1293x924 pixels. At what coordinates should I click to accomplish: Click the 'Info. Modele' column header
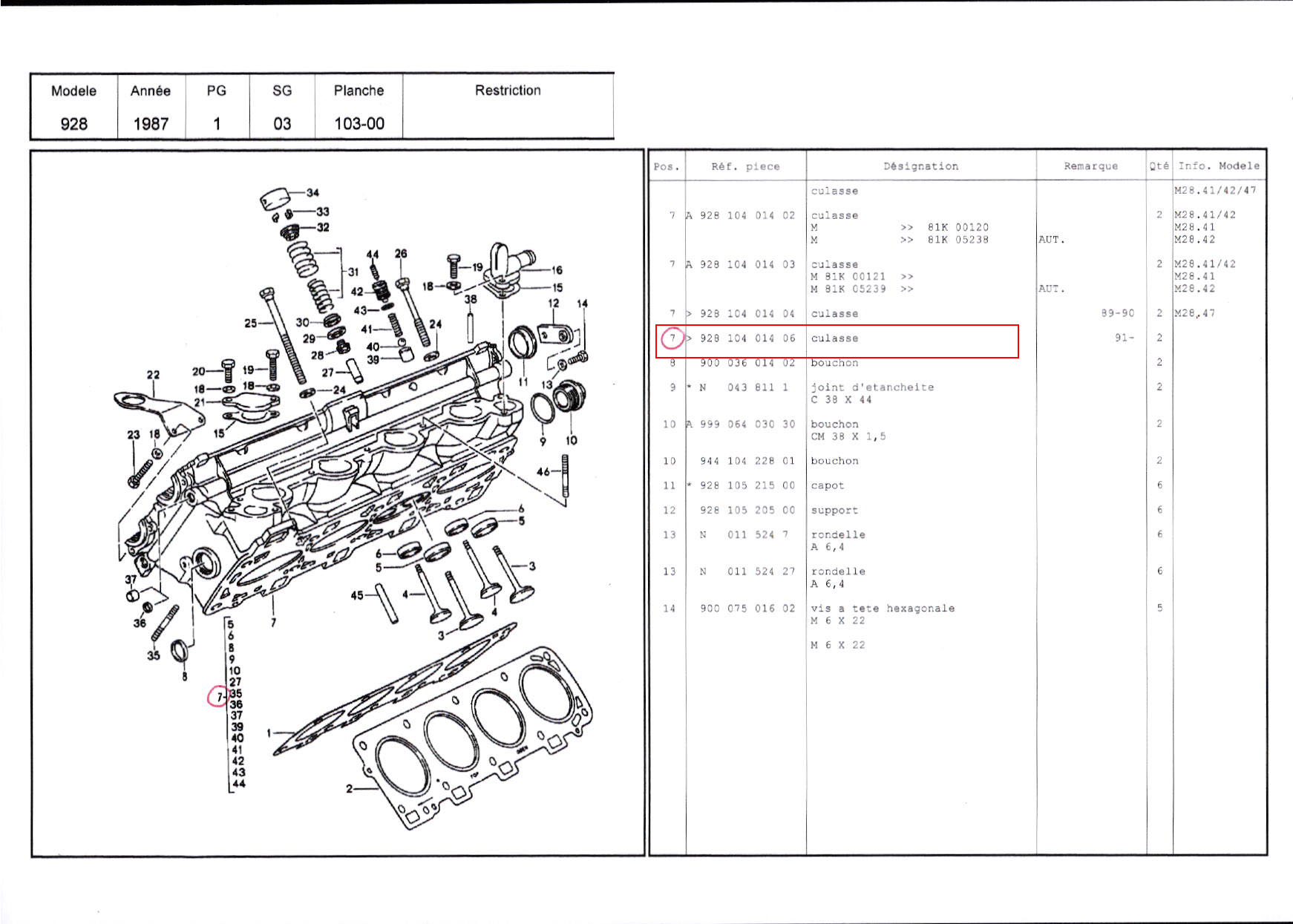click(x=1219, y=166)
